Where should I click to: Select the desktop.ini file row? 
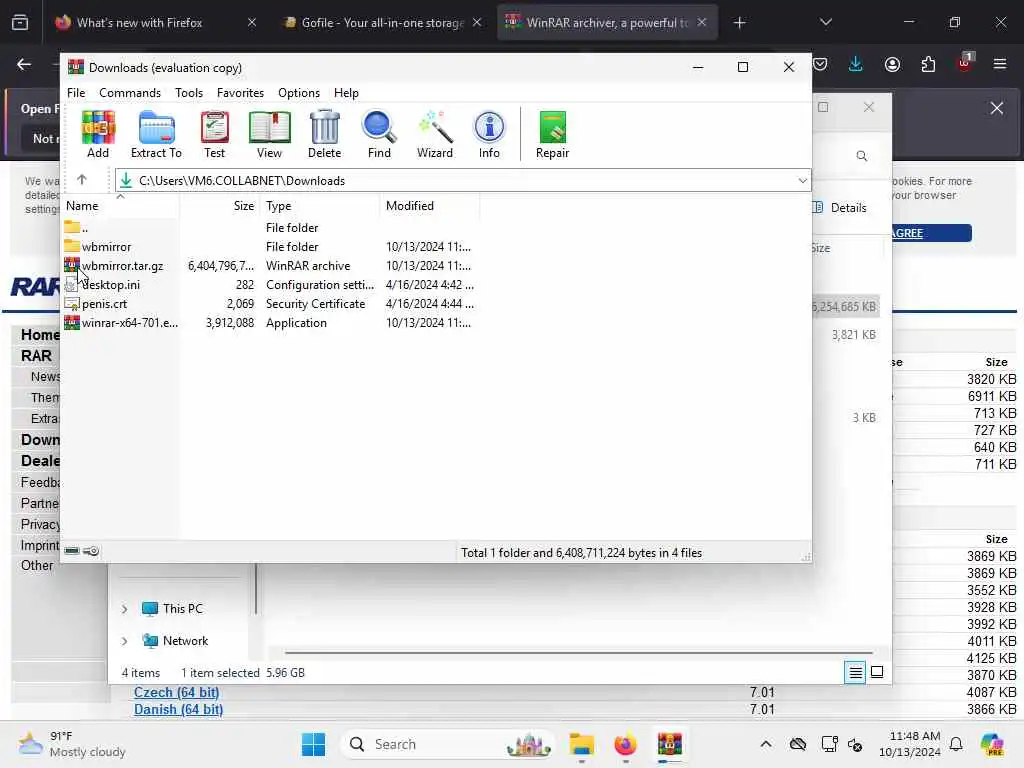(x=271, y=285)
